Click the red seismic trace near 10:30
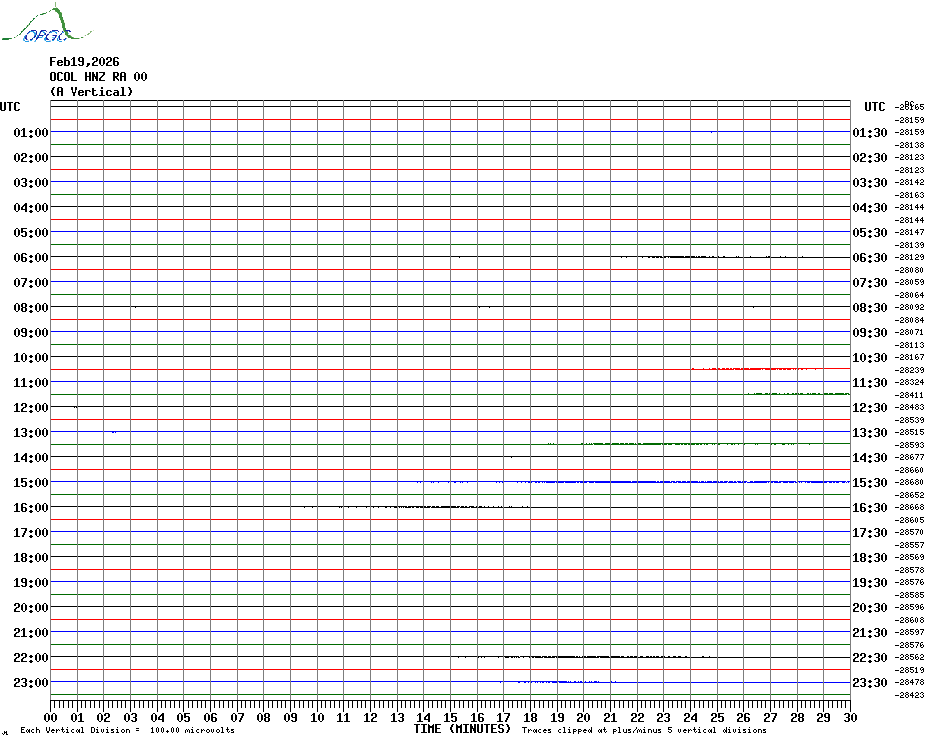The width and height of the screenshot is (930, 744). (770, 369)
